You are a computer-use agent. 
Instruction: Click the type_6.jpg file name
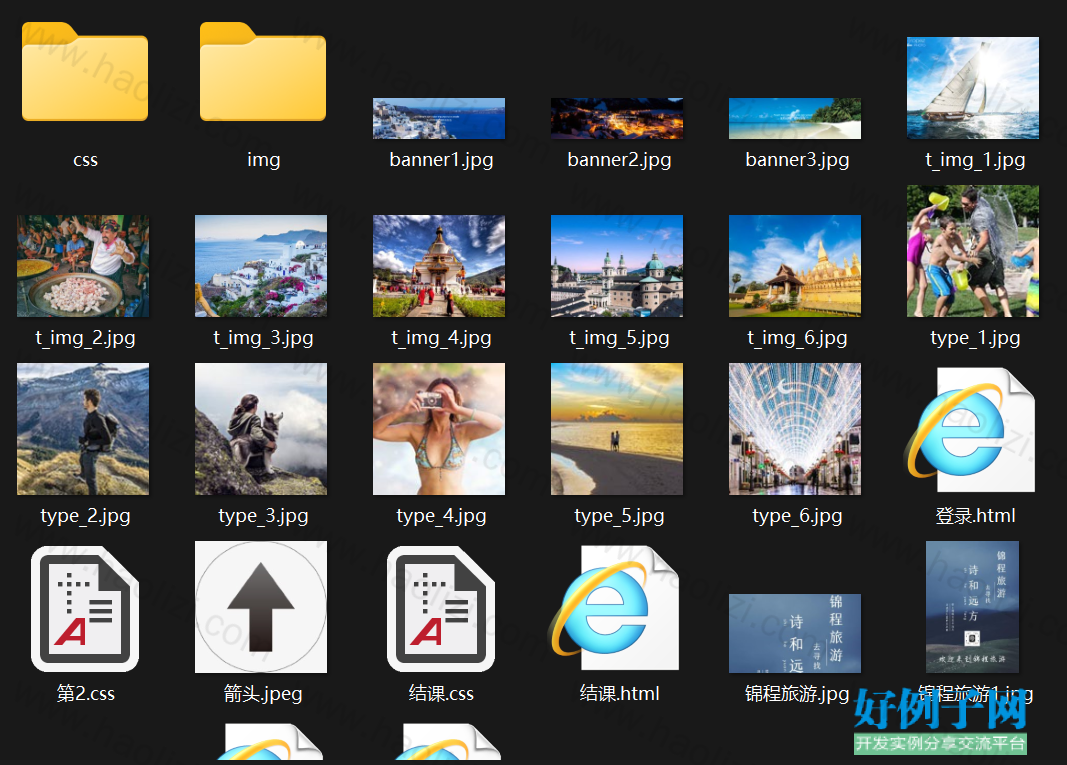(797, 517)
